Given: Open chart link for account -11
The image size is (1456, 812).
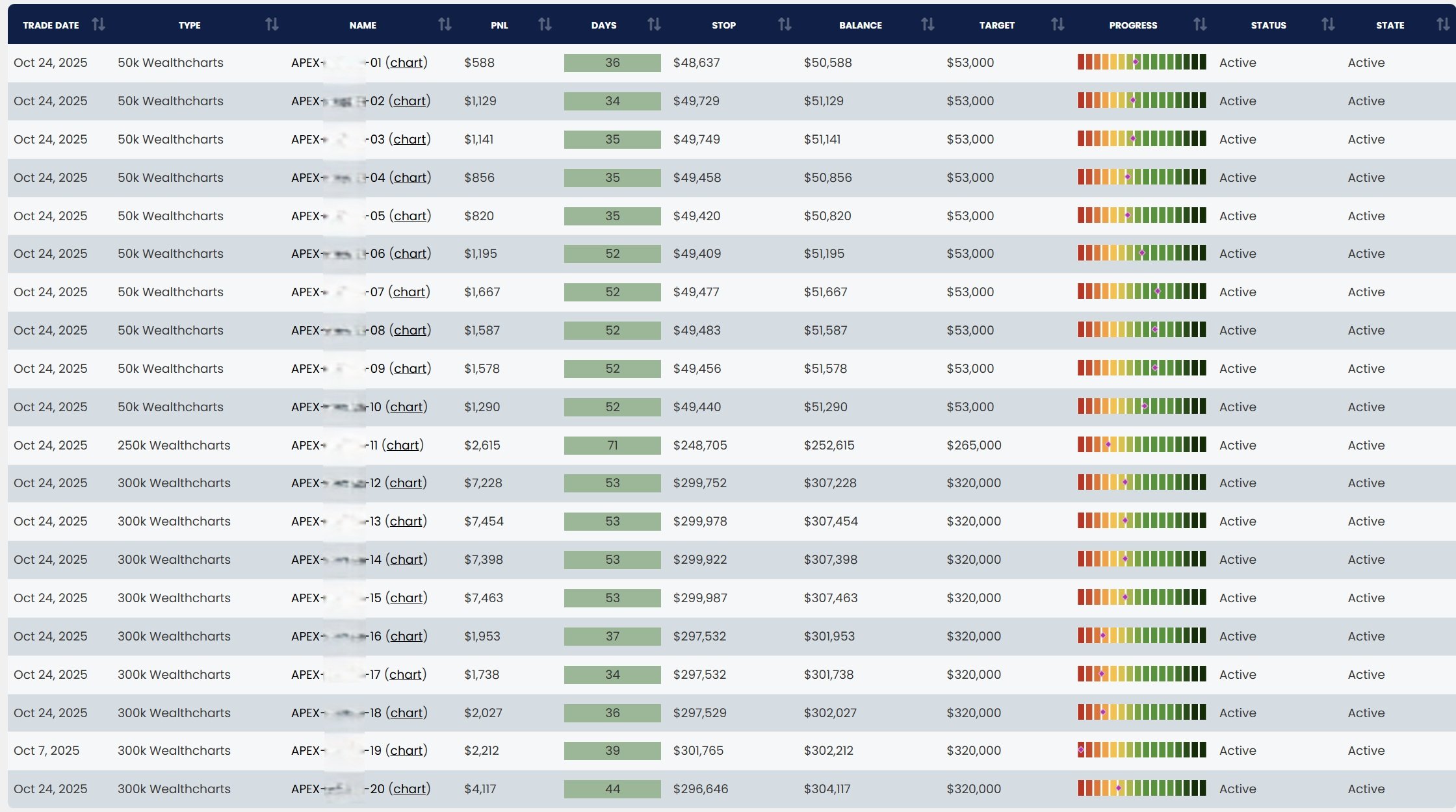Looking at the screenshot, I should 402,446.
